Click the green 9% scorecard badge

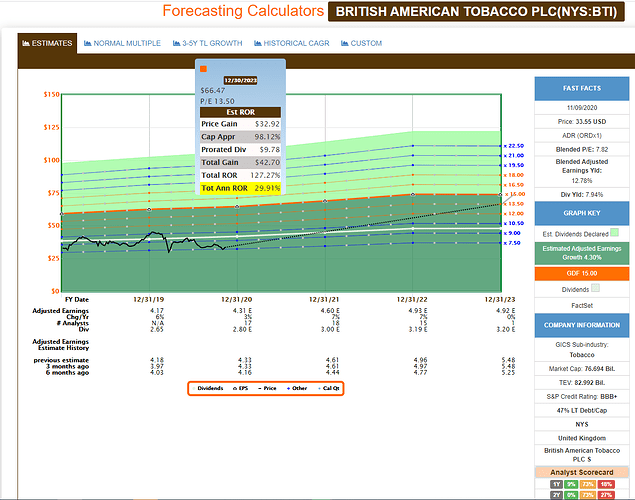[571, 484]
